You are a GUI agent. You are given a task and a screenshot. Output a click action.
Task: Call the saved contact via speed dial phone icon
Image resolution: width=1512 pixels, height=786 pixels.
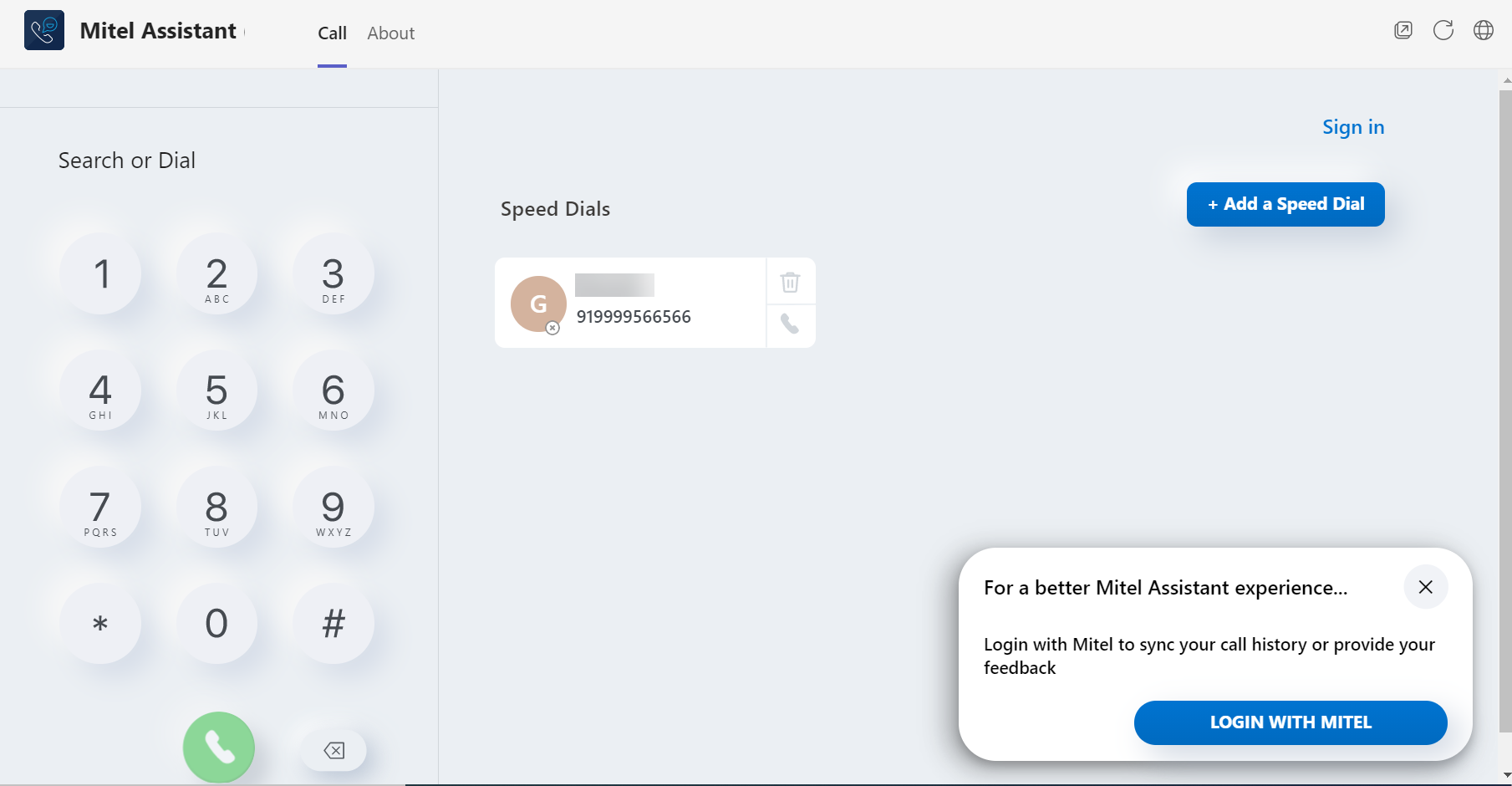(790, 324)
